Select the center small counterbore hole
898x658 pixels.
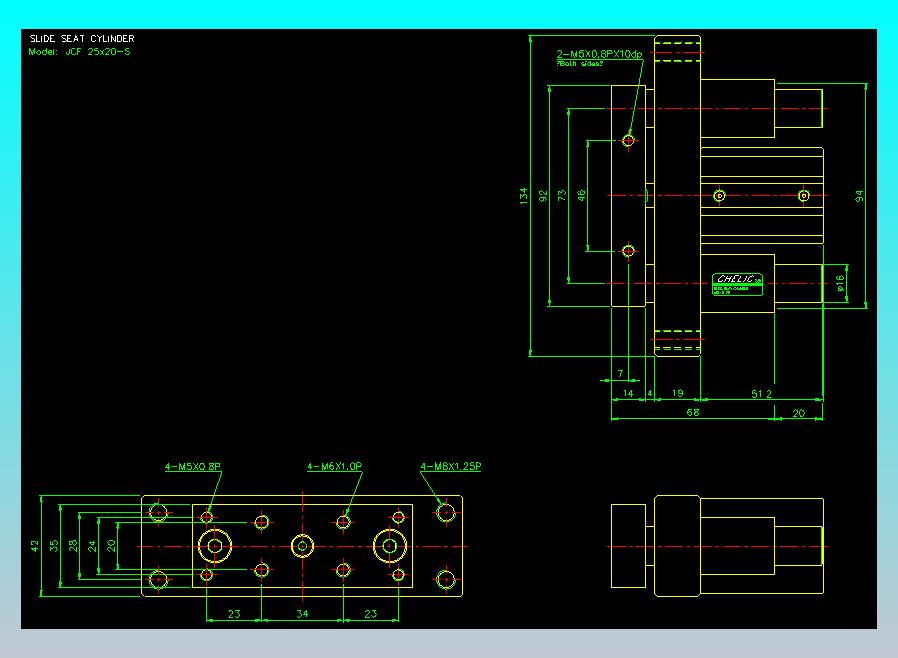click(302, 546)
